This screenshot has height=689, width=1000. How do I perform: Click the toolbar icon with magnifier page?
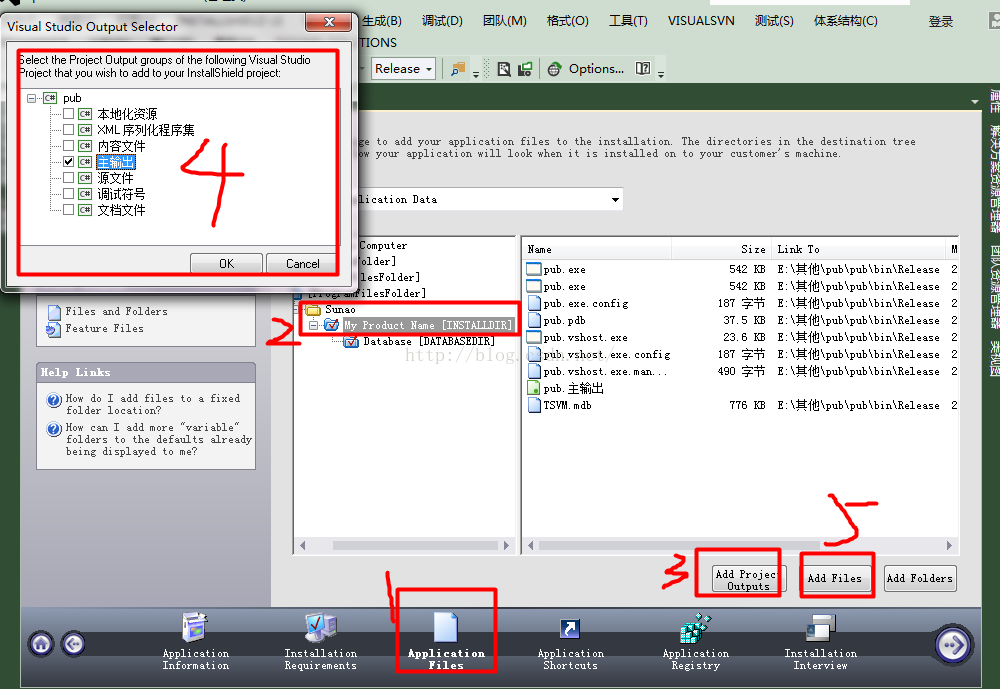pos(504,69)
